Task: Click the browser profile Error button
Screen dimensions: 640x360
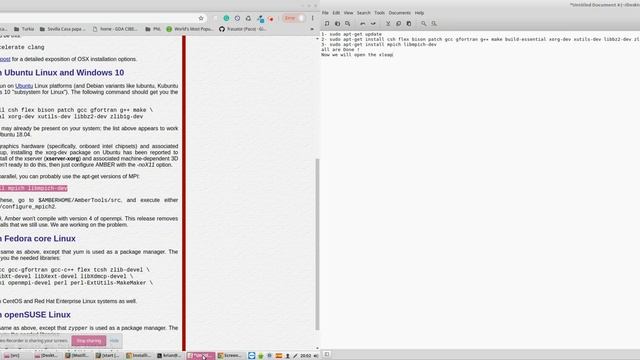Action: [294, 18]
